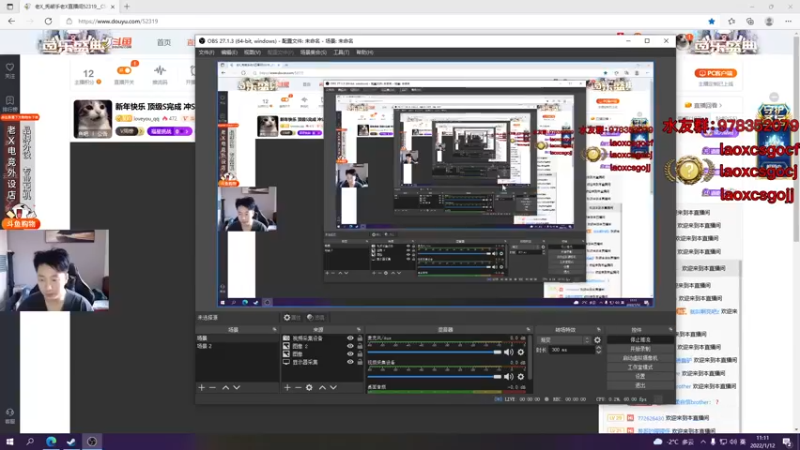The height and width of the screenshot is (450, 800).
Task: Open browser settings and more menu
Action: tap(788, 21)
